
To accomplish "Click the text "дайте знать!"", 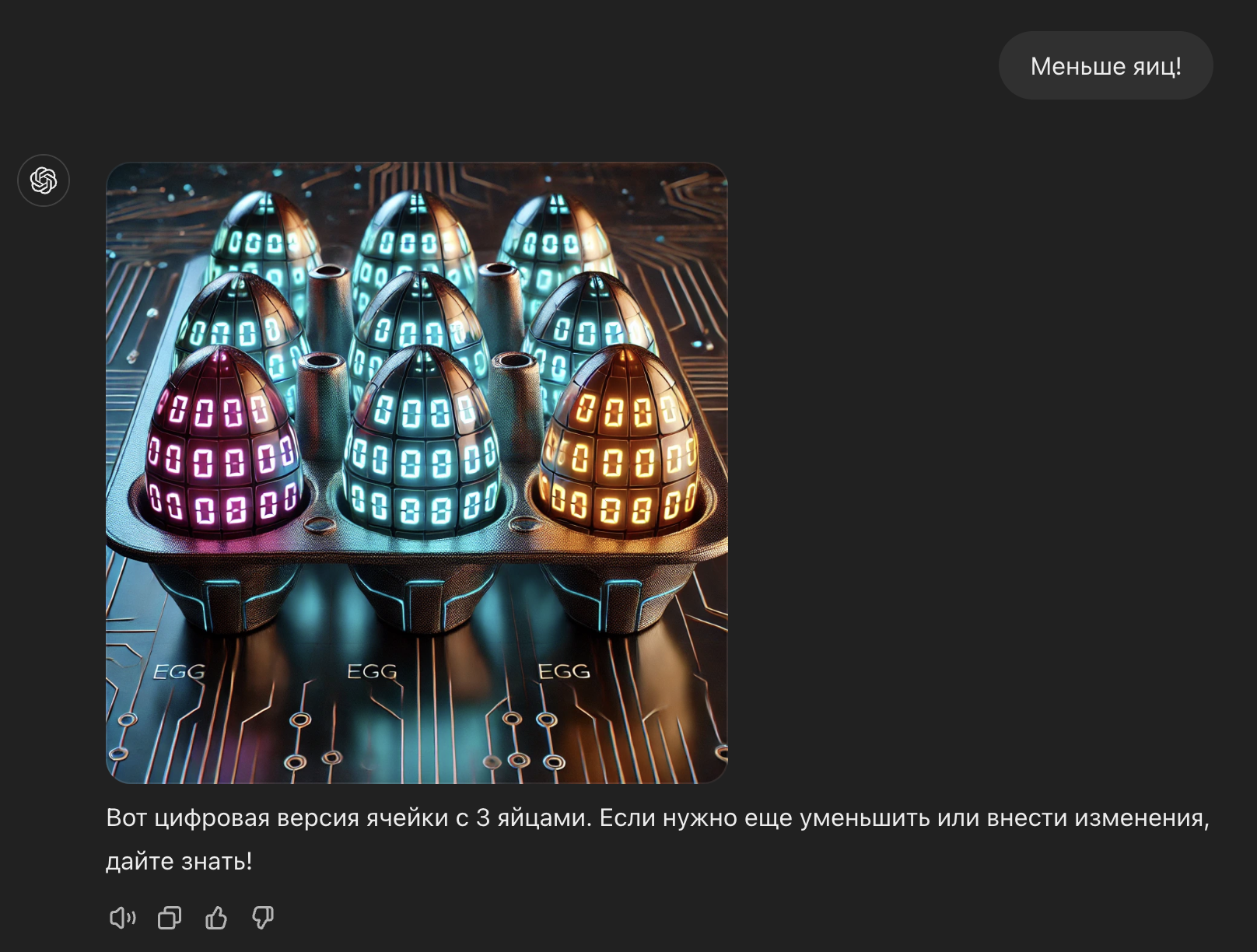I will [179, 862].
